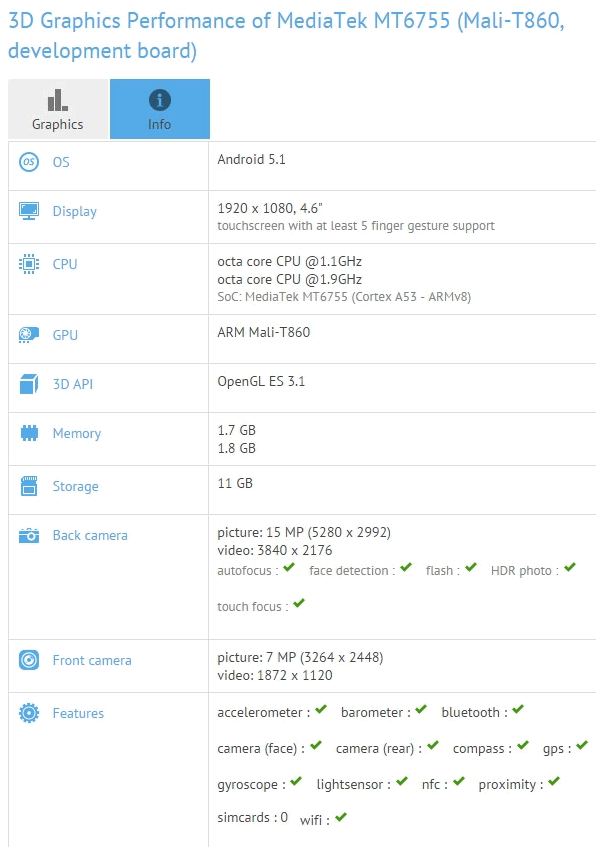Click the Display label
The width and height of the screenshot is (596, 847).
(75, 211)
